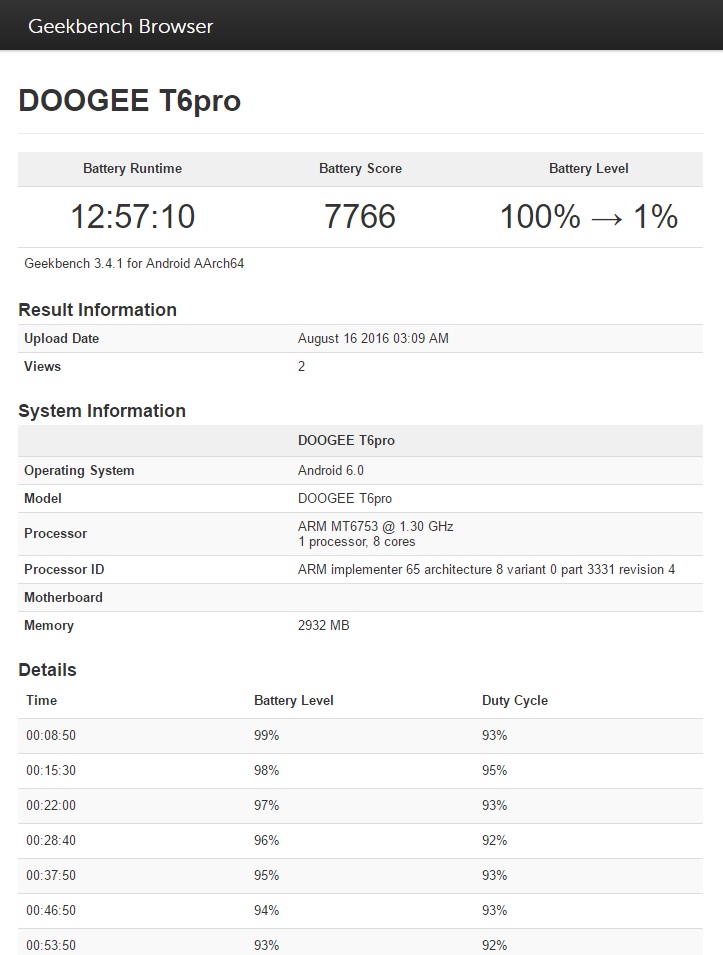Select the battery score 7766
Screen dimensions: 723x955
pos(360,216)
